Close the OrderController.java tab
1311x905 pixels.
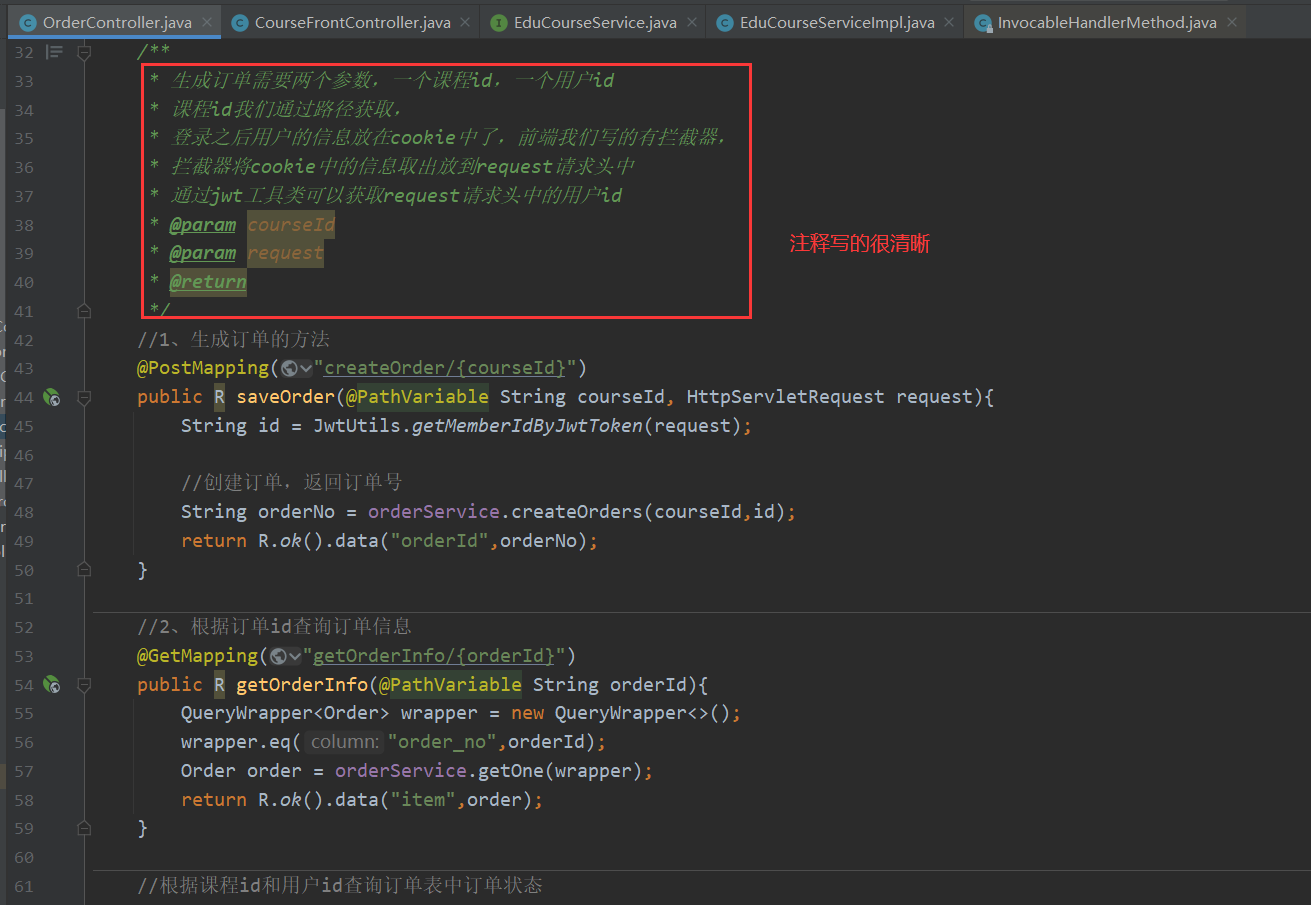208,22
